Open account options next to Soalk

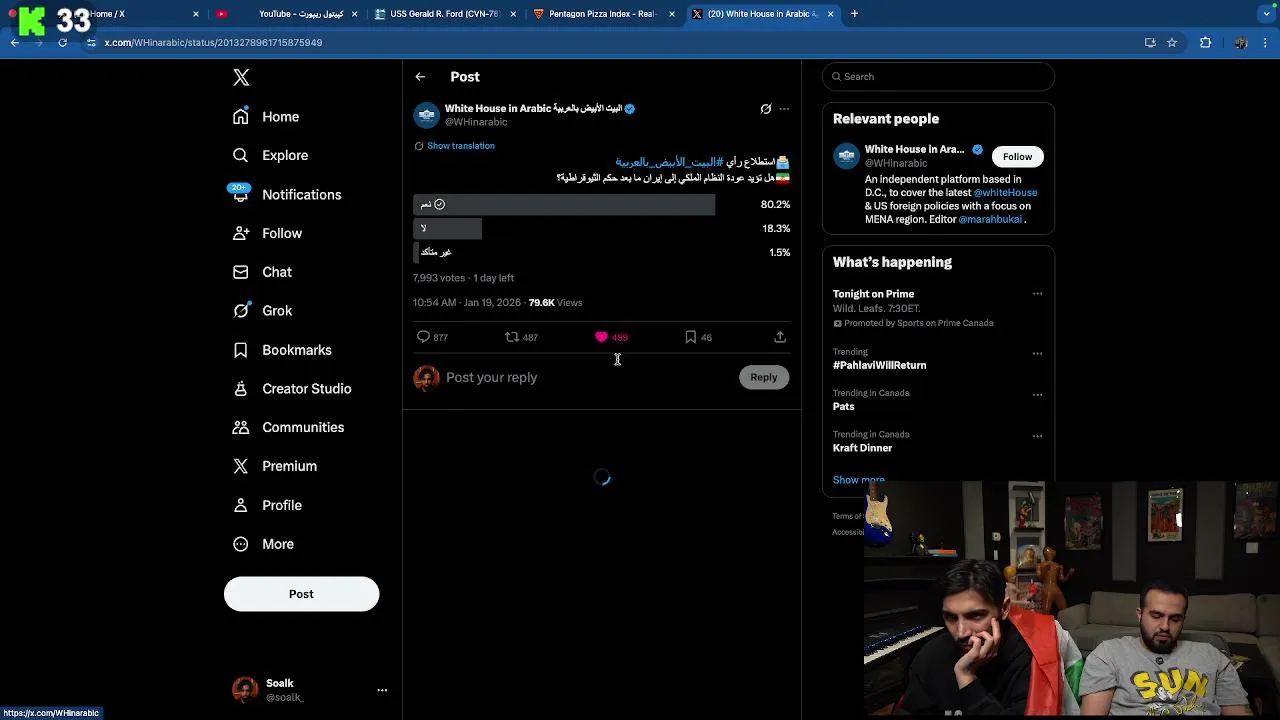coord(381,690)
